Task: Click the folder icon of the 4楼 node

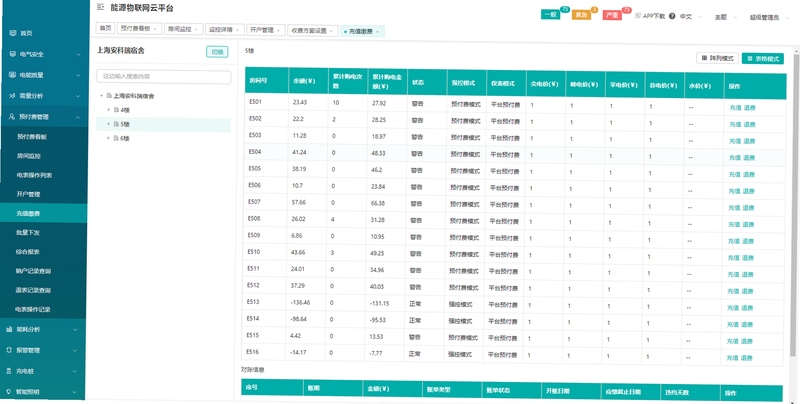Action: tap(116, 110)
